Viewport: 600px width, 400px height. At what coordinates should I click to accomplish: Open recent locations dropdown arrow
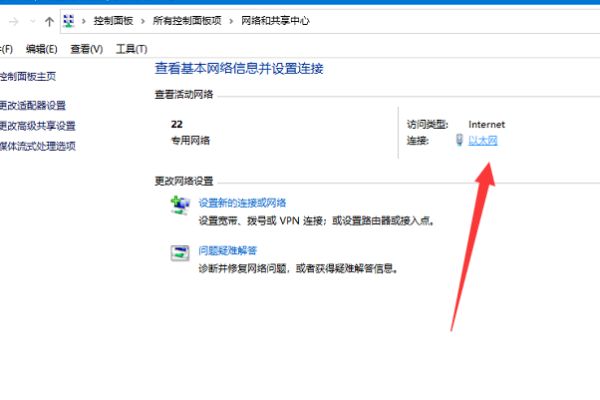[x=33, y=21]
